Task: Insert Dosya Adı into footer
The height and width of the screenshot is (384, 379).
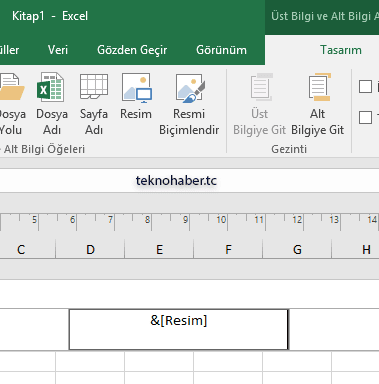Action: point(52,104)
